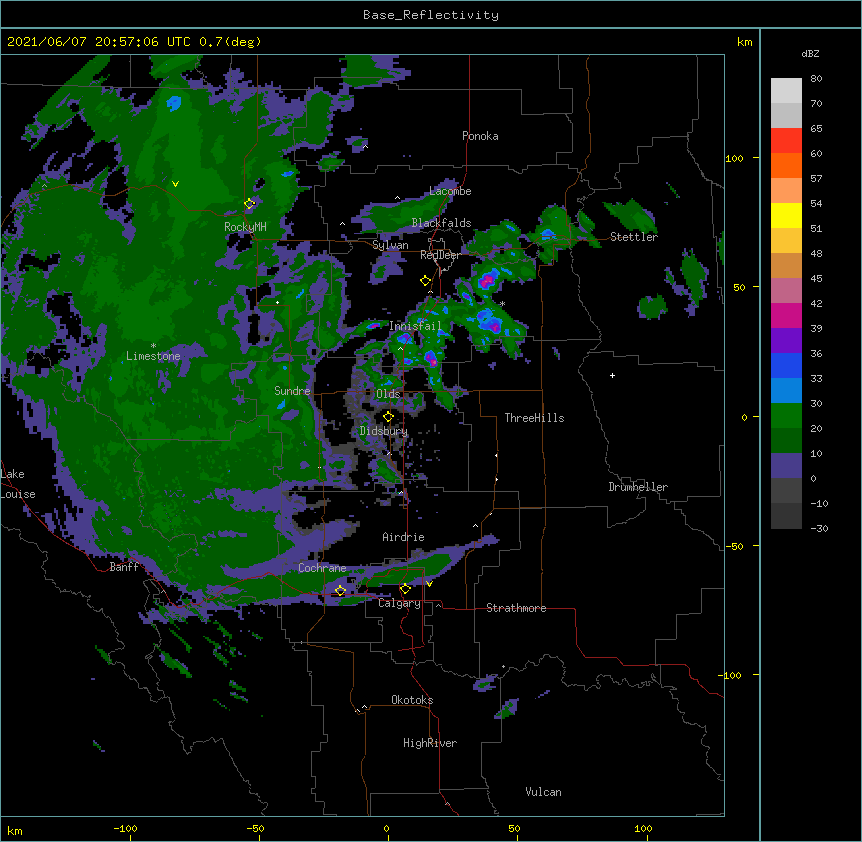
Task: Select the Lacombe city label
Action: click(x=450, y=191)
